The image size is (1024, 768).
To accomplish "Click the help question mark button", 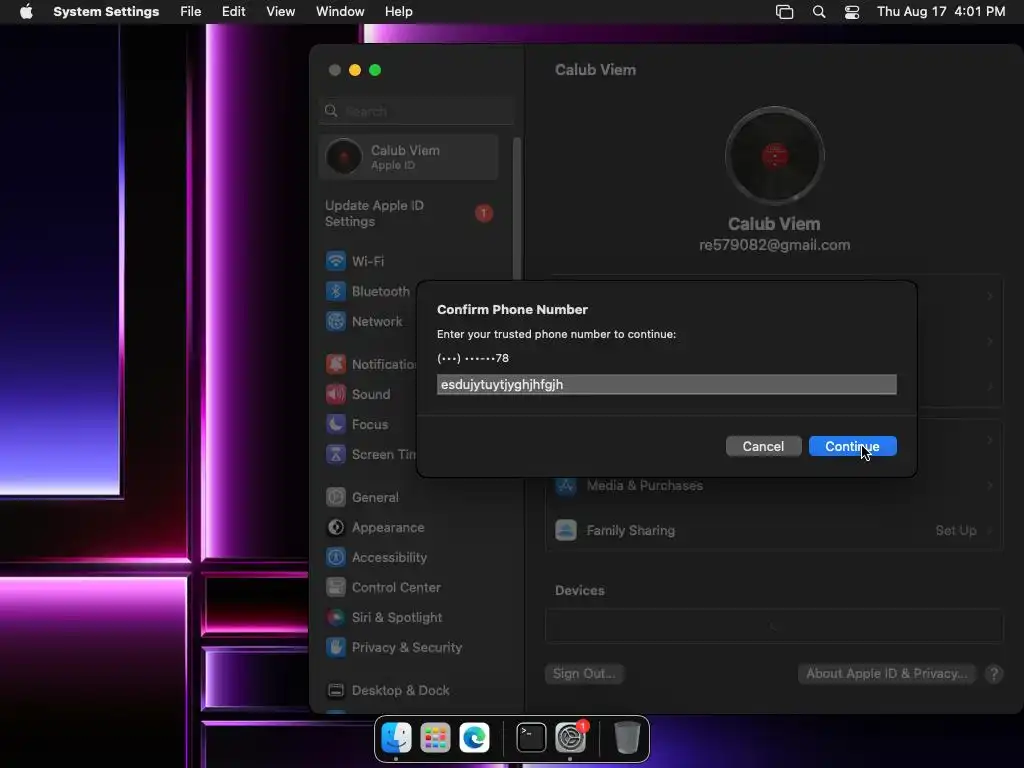I will pyautogui.click(x=994, y=674).
